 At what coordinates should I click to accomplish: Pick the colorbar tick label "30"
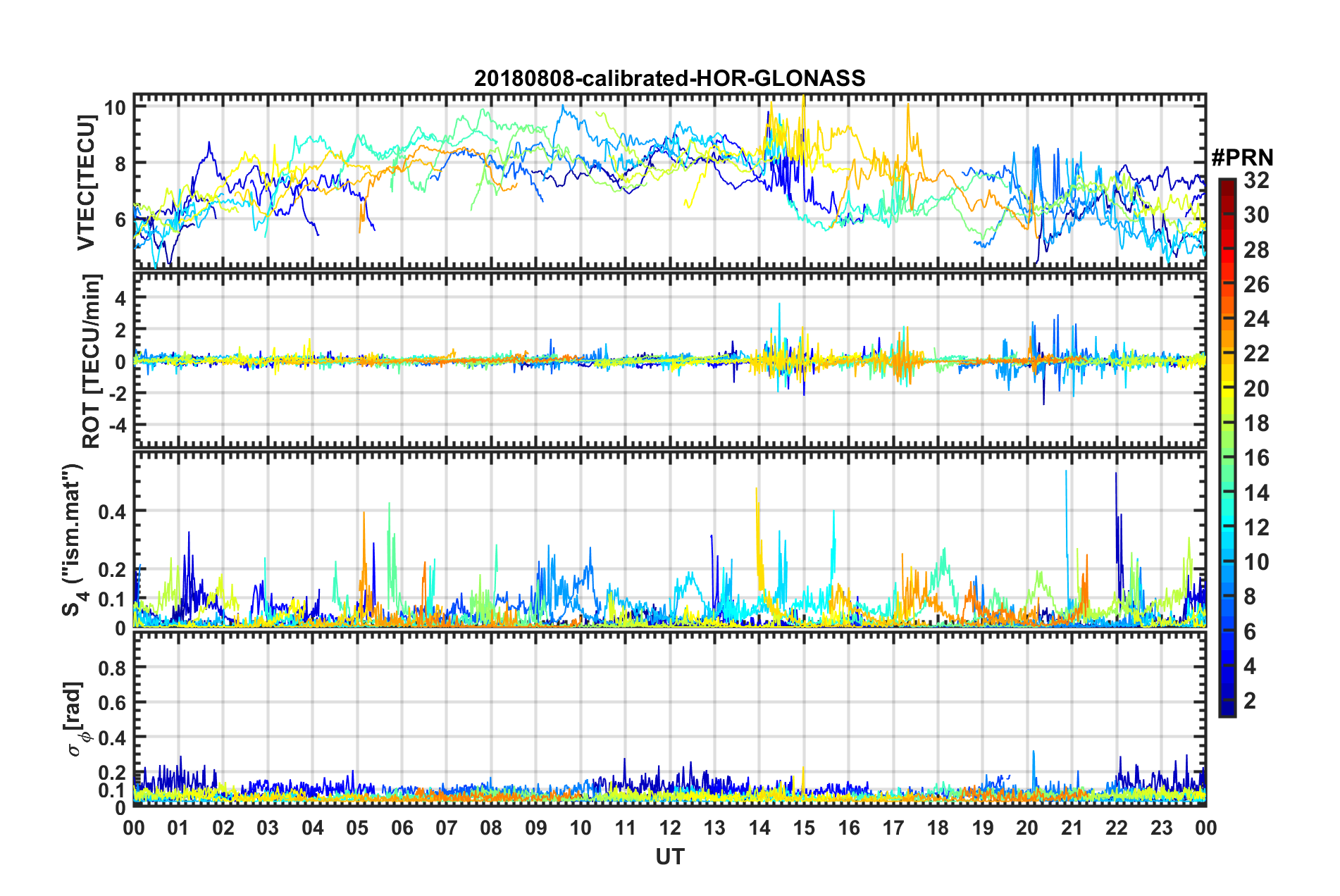tap(1256, 215)
